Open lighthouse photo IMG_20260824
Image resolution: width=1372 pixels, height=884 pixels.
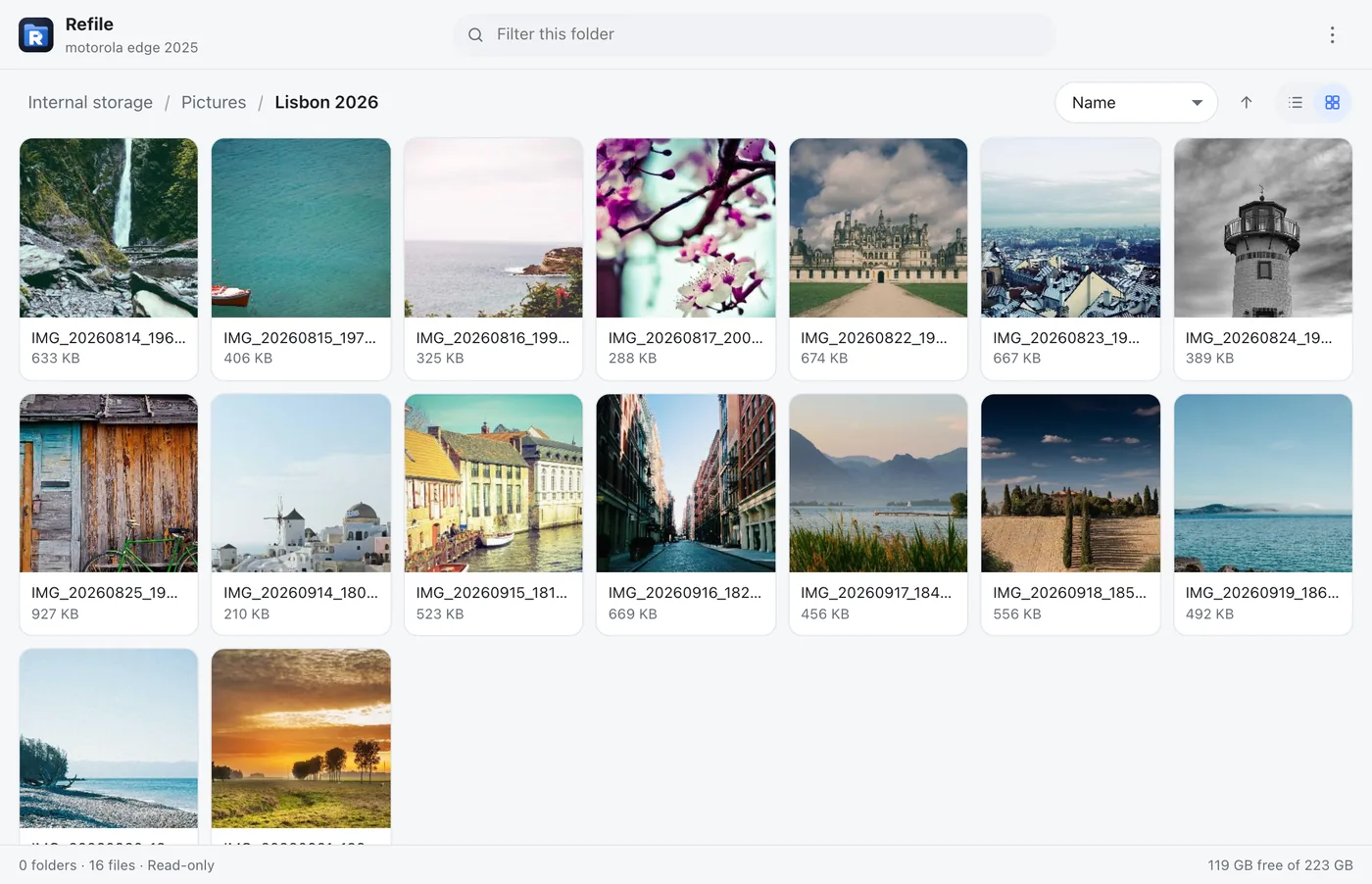click(1263, 259)
